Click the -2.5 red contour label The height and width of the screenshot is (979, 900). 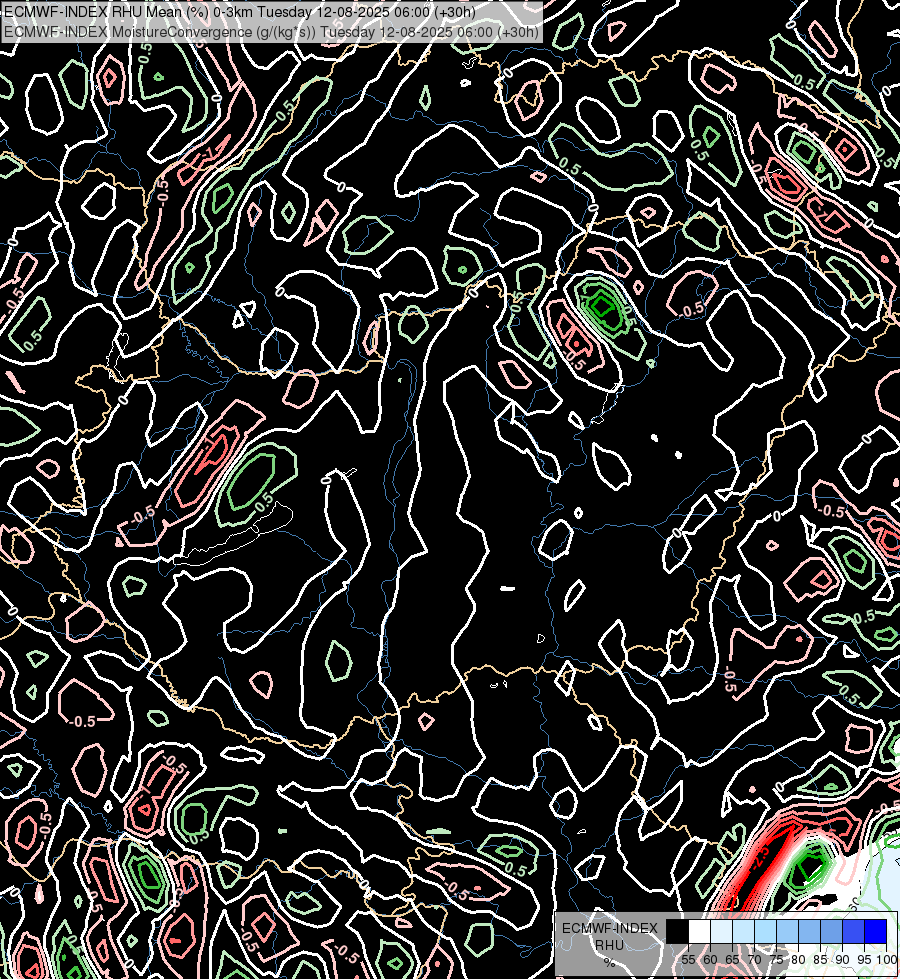761,858
